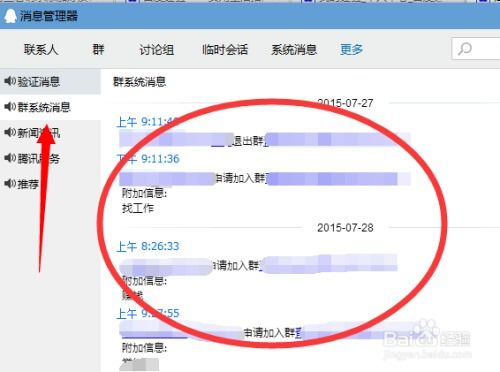Click the 群系统消息 panel heading
The width and height of the screenshot is (500, 372).
140,82
